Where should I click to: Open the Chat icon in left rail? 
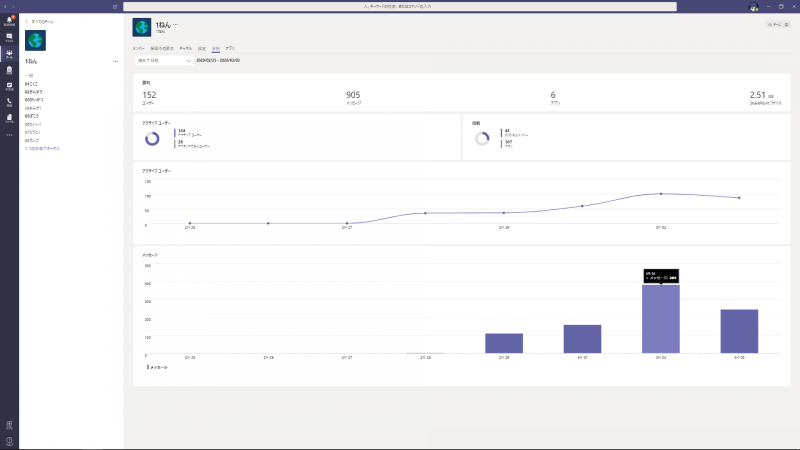pyautogui.click(x=9, y=37)
